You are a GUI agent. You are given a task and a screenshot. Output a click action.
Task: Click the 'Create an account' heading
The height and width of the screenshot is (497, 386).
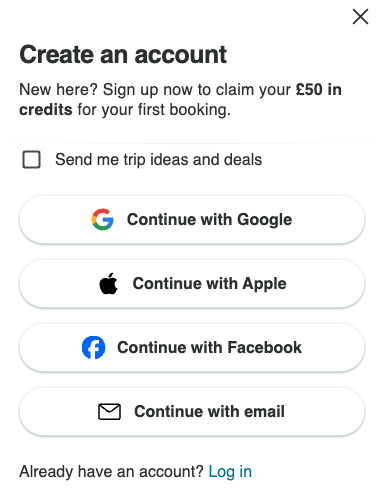[123, 55]
